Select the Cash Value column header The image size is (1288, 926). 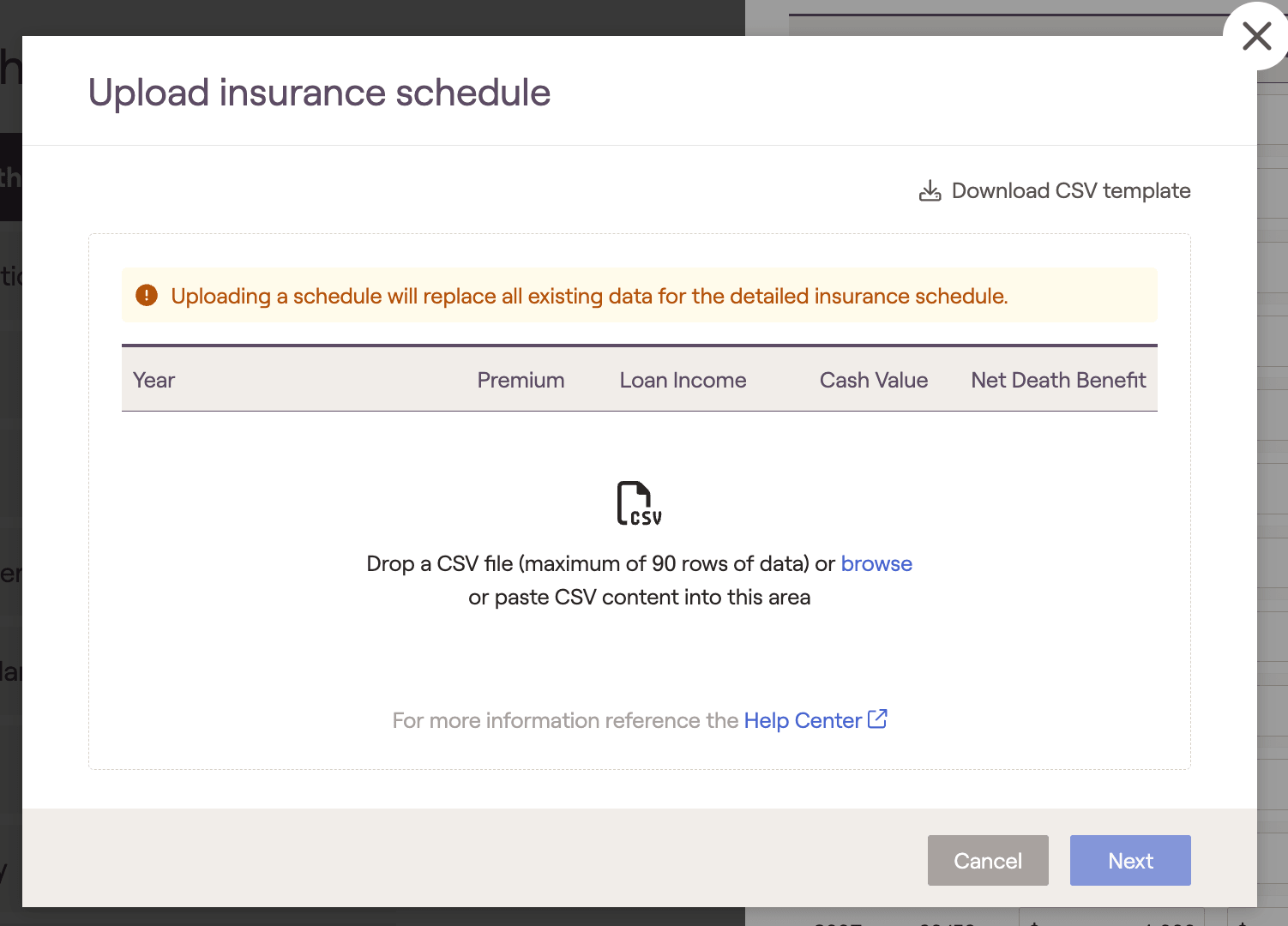point(873,381)
